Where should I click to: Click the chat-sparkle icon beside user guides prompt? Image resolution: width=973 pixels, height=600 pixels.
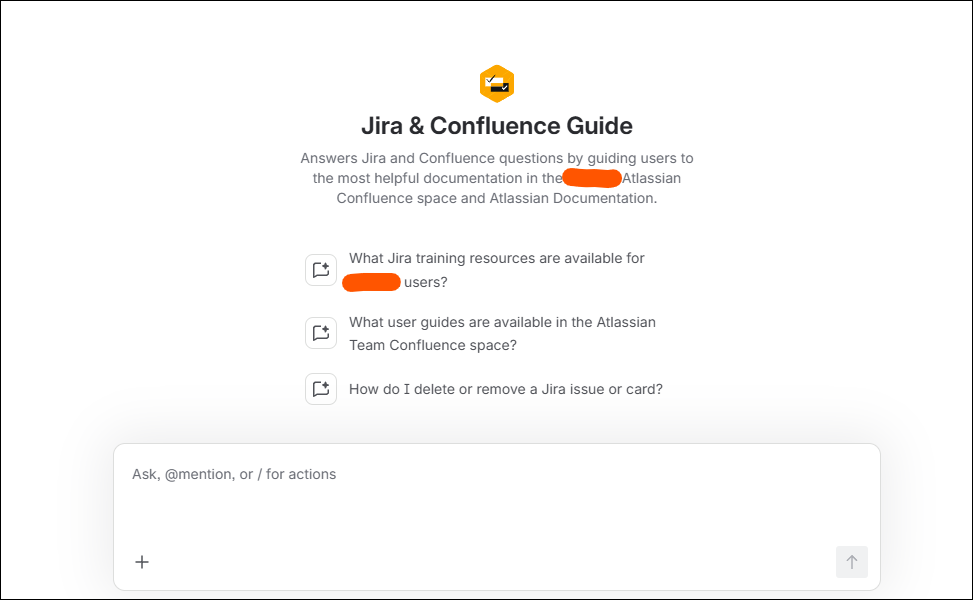click(x=321, y=333)
